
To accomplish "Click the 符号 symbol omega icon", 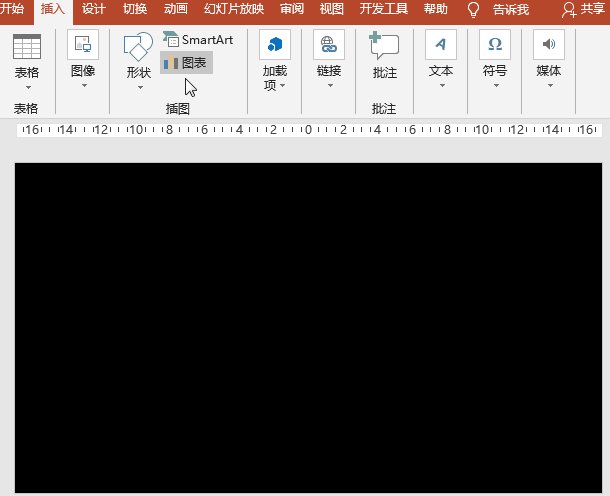I will (495, 45).
